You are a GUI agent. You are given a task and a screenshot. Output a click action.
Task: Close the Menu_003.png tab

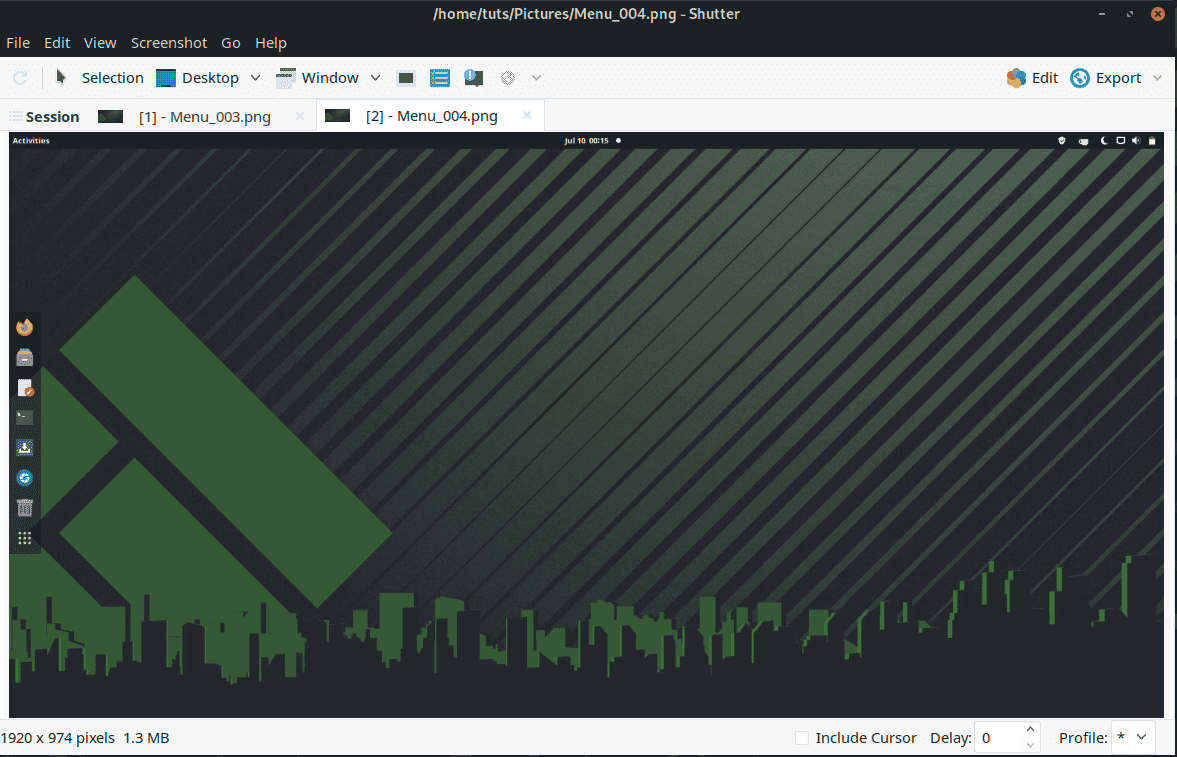(300, 116)
